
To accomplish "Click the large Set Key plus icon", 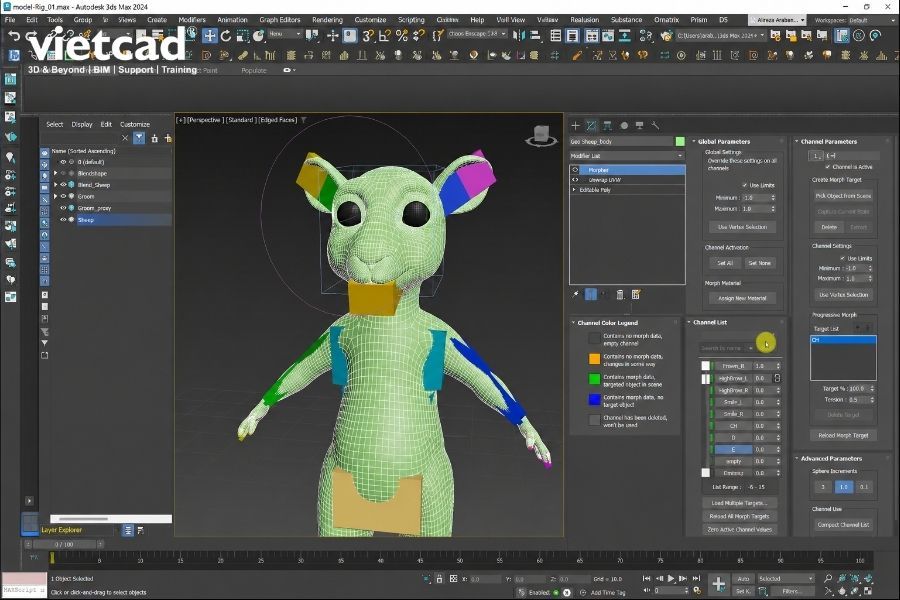I will coord(719,584).
